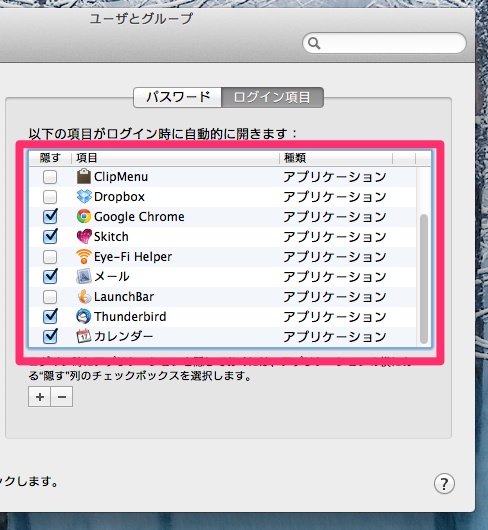Click the Eye-Fi Helper wifi icon
488x530 pixels.
tap(84, 257)
